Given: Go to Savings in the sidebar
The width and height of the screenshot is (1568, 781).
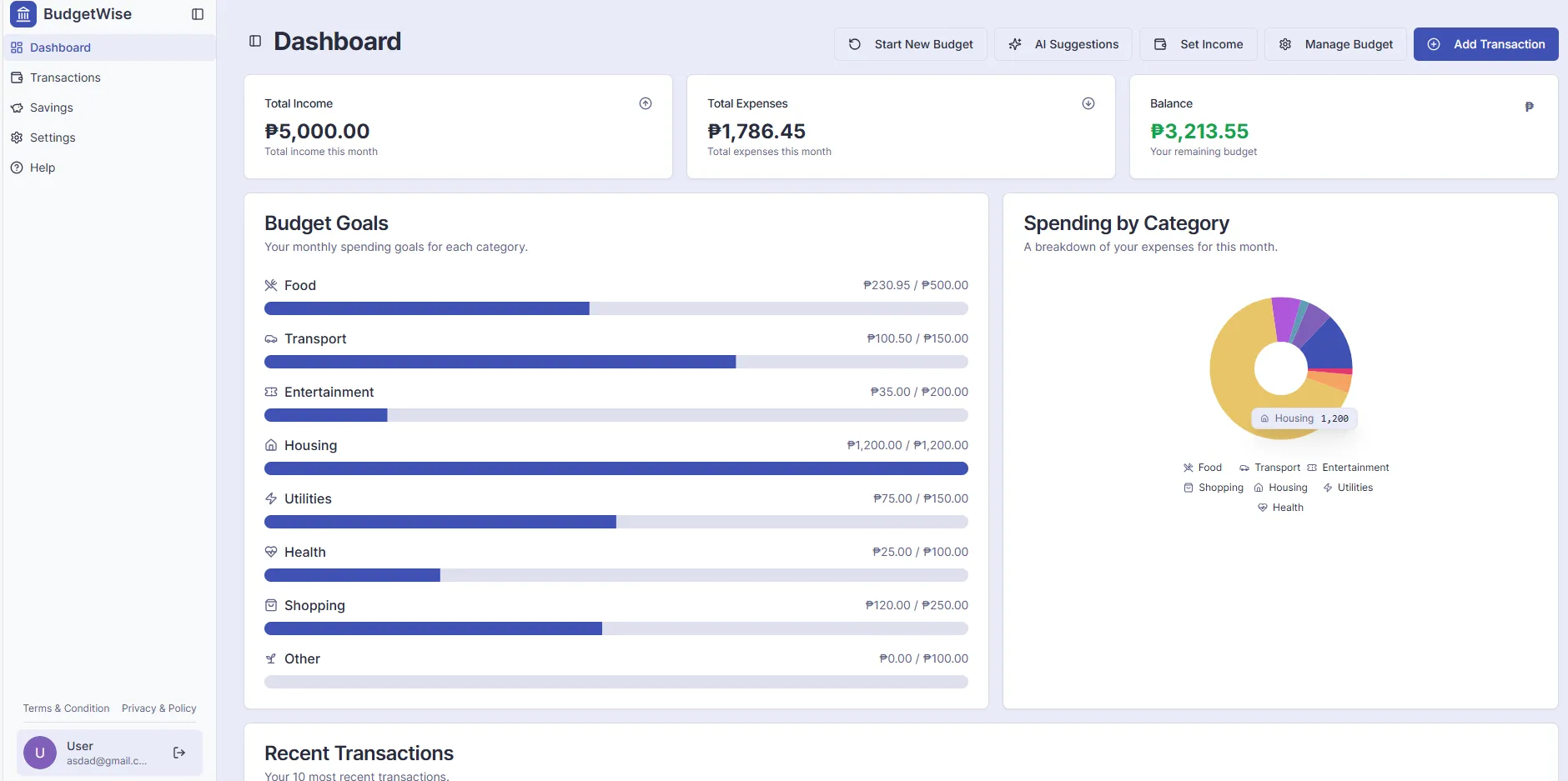Looking at the screenshot, I should pyautogui.click(x=52, y=108).
